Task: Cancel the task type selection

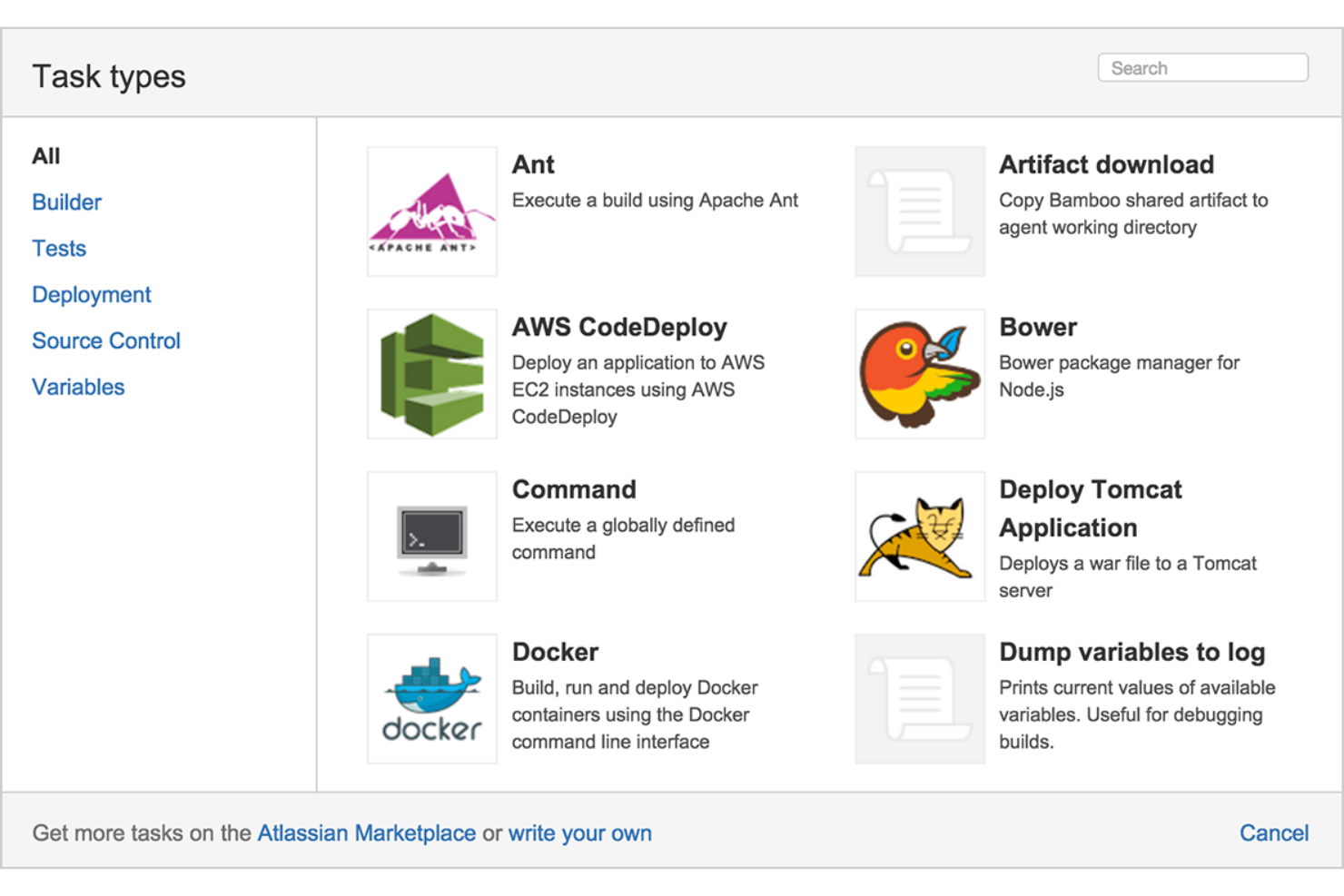Action: click(x=1274, y=832)
